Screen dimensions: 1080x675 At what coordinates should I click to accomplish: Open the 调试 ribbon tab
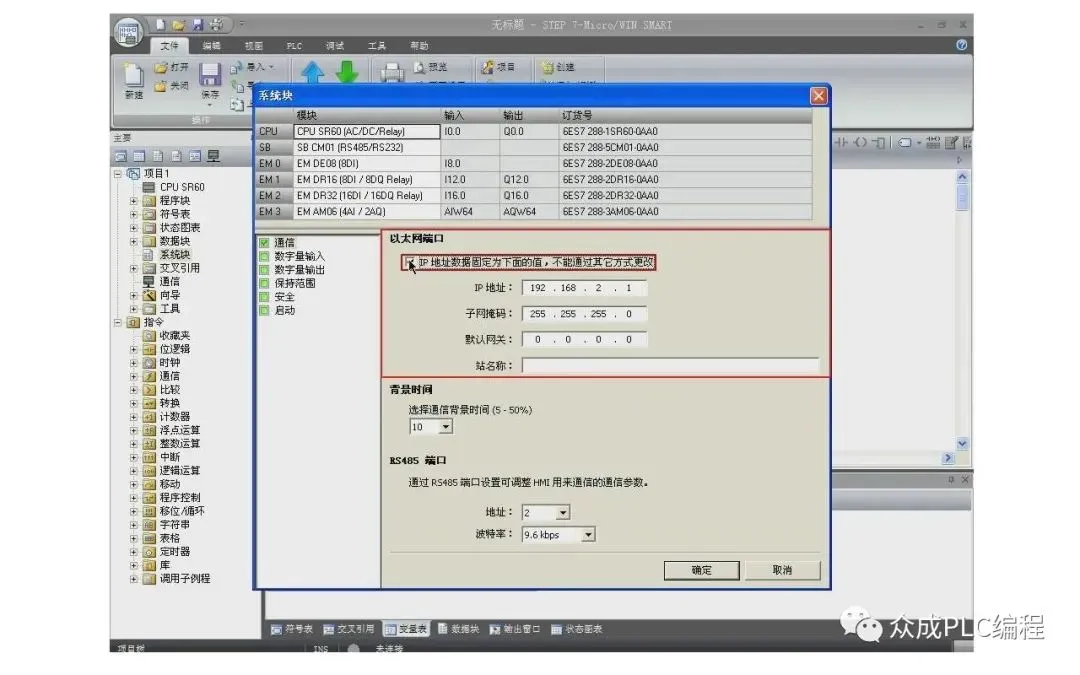coord(335,45)
